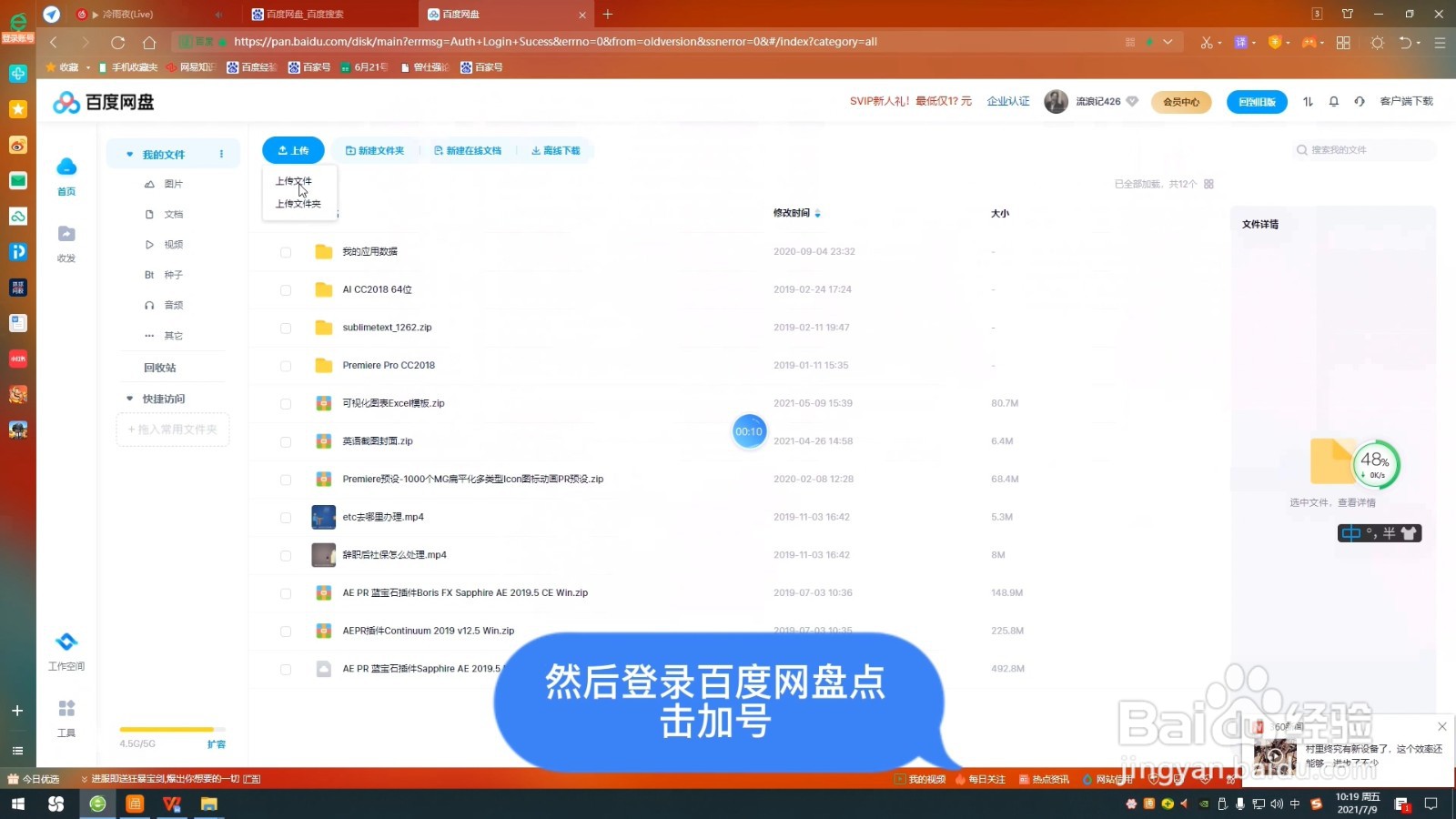Open 回收站 recycle bin

(x=160, y=368)
